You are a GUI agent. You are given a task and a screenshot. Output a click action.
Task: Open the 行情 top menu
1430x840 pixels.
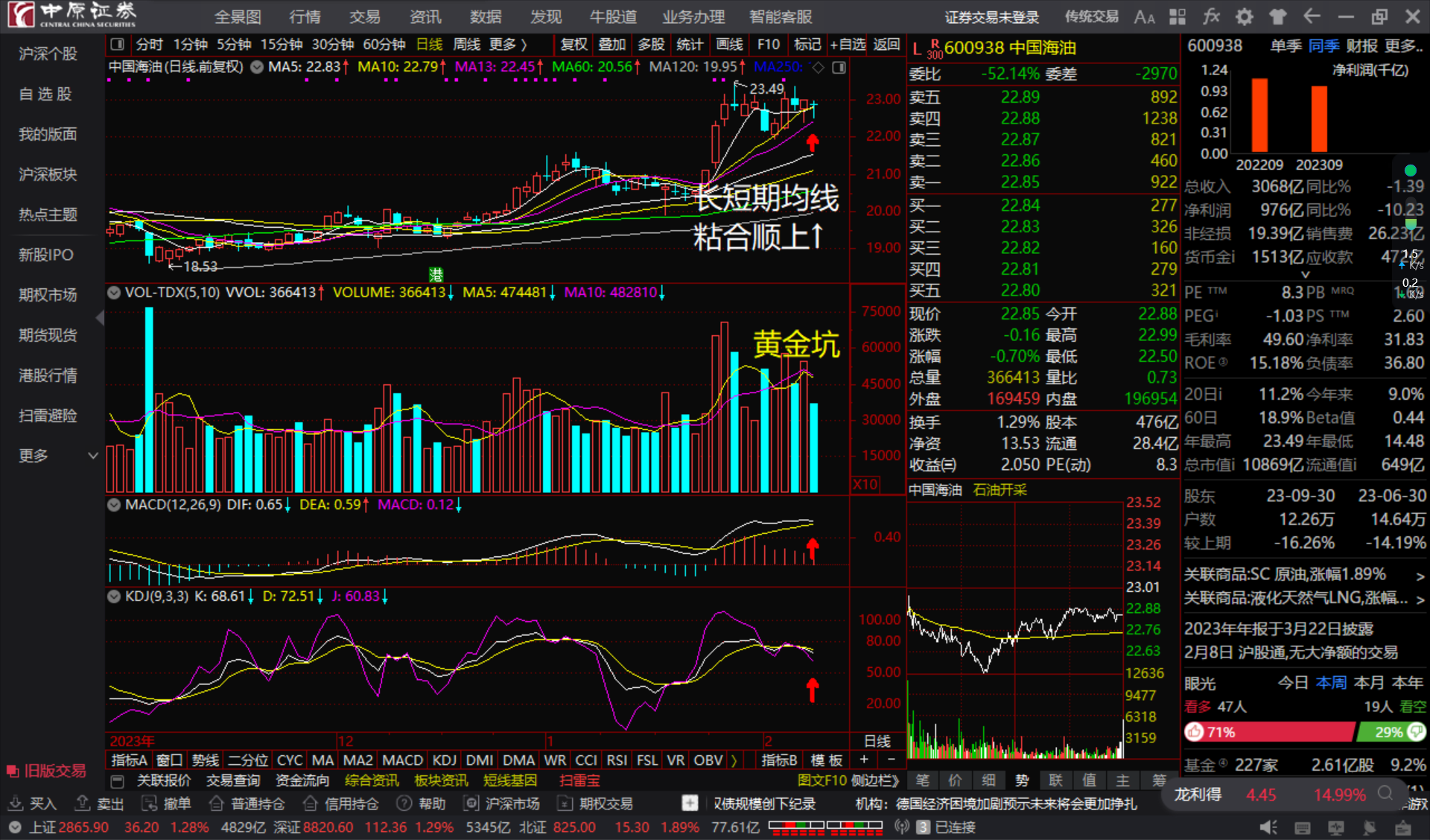point(305,16)
